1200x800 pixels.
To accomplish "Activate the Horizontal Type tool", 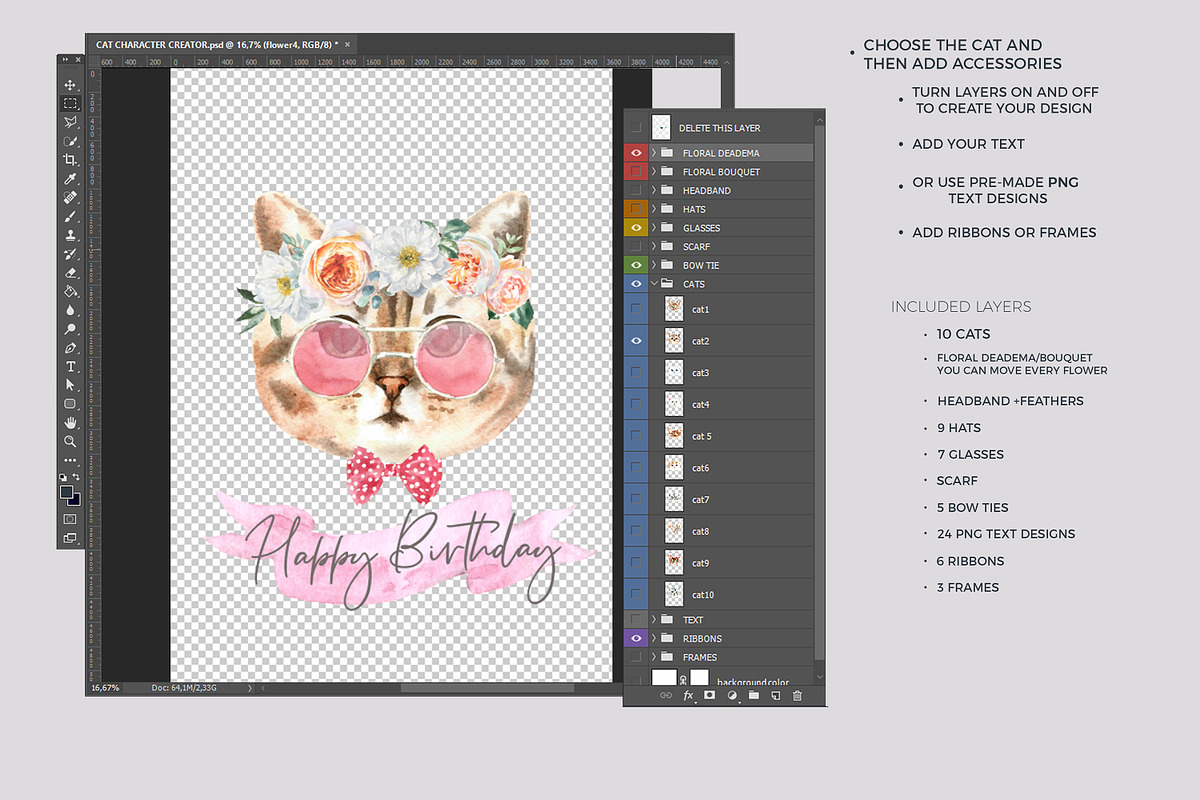I will [70, 366].
